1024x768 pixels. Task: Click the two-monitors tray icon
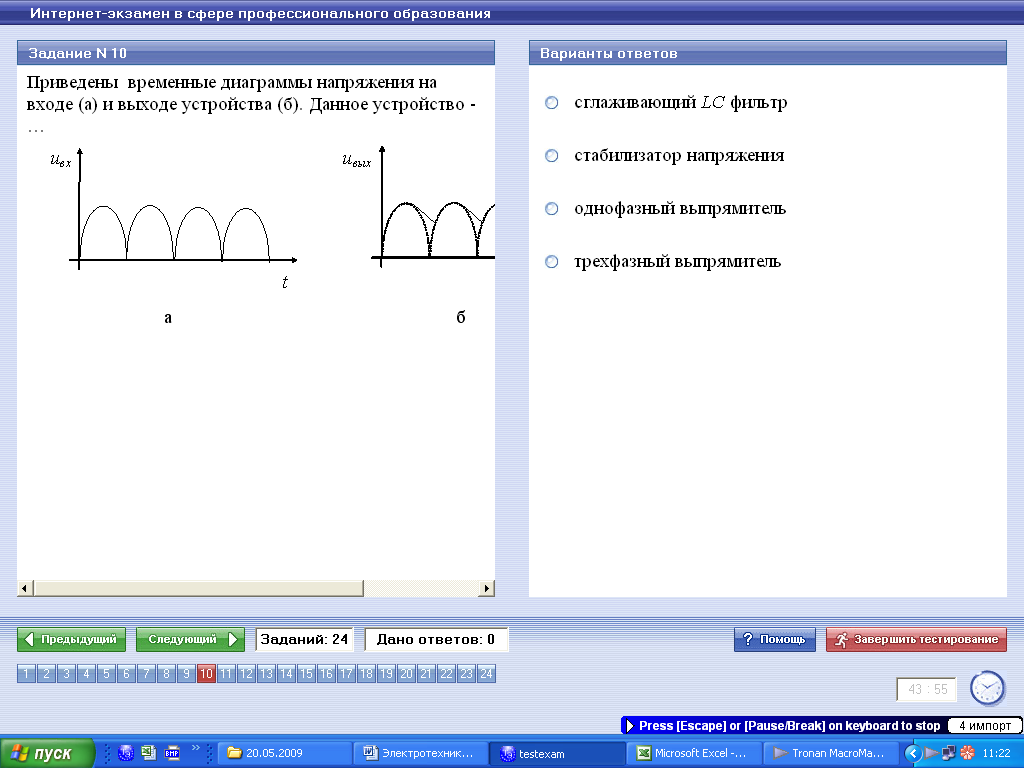point(950,754)
